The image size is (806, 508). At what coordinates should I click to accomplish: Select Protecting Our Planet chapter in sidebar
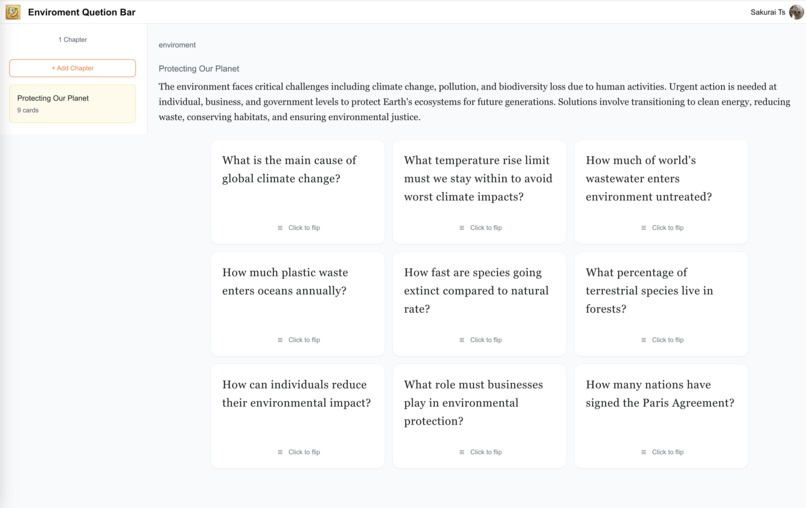point(72,104)
